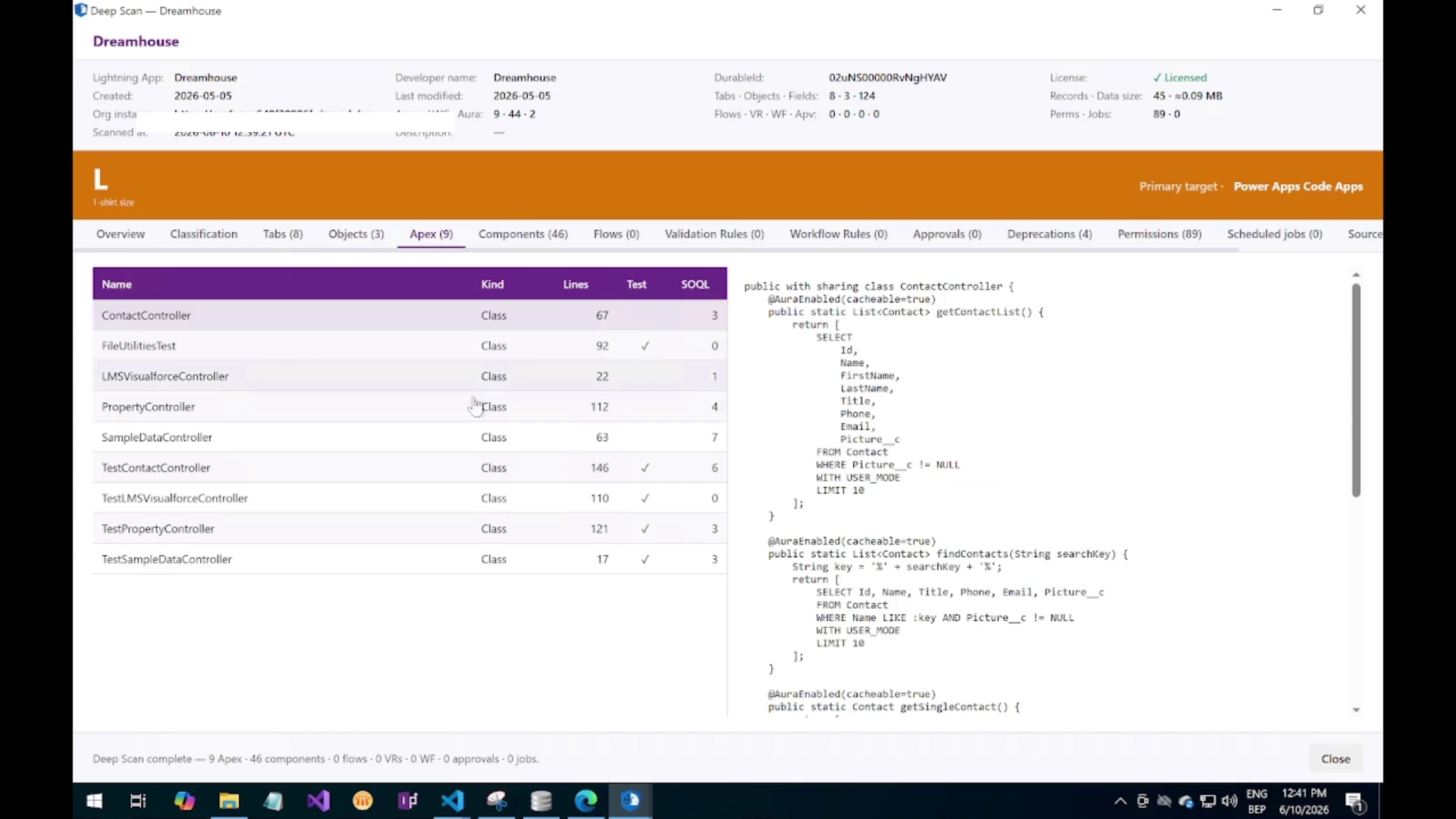Select the TestSampleDataController row
1456x819 pixels.
pos(409,559)
